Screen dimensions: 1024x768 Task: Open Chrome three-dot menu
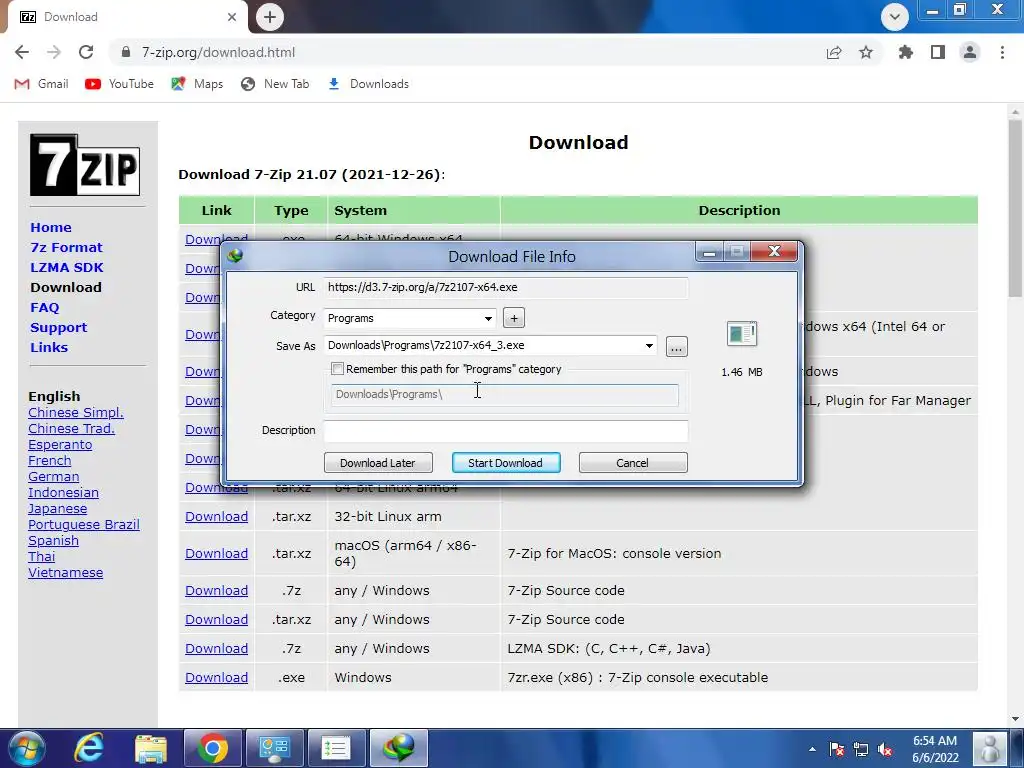pos(1002,52)
